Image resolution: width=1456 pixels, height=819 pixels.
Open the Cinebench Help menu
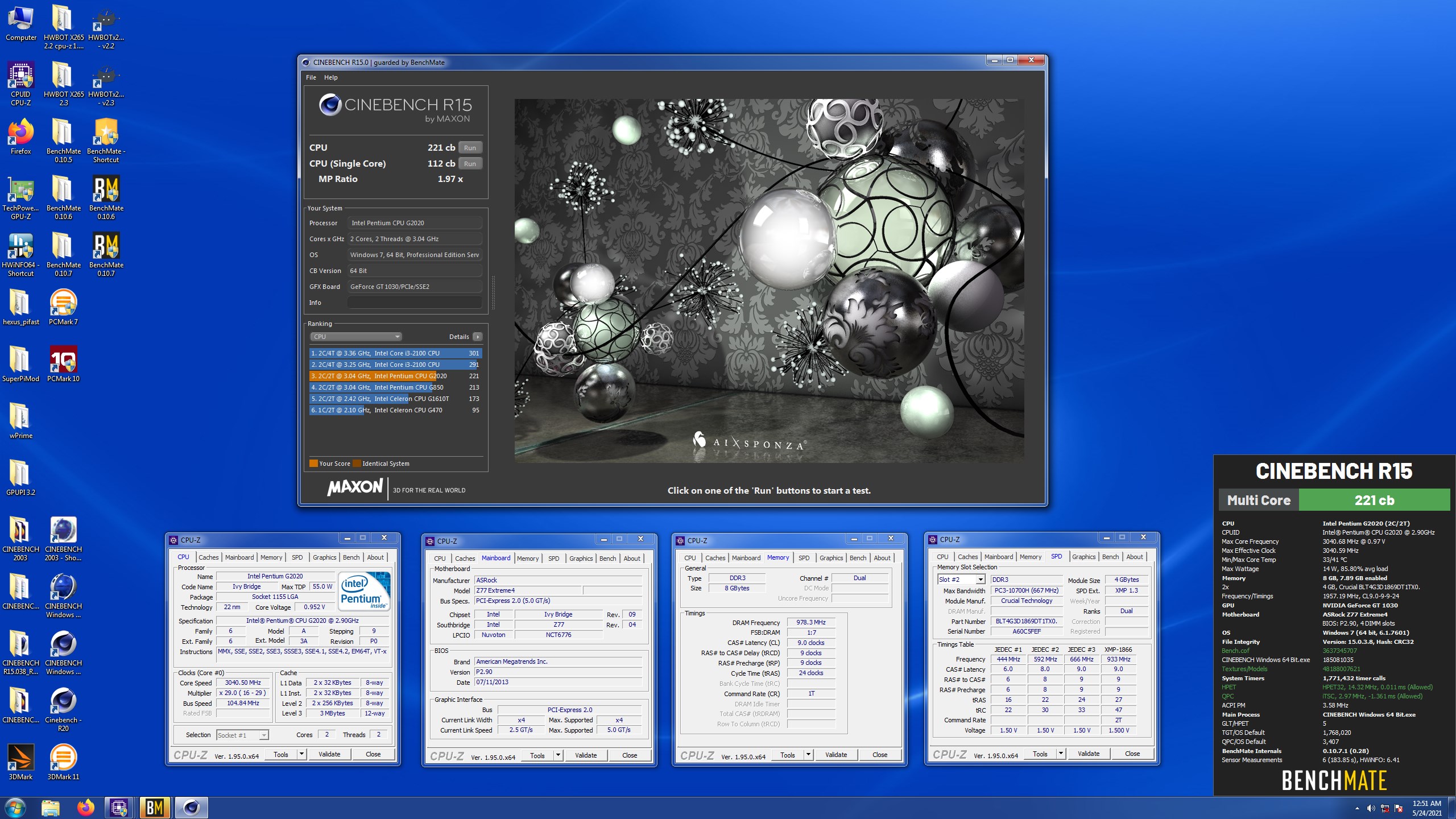tap(331, 77)
